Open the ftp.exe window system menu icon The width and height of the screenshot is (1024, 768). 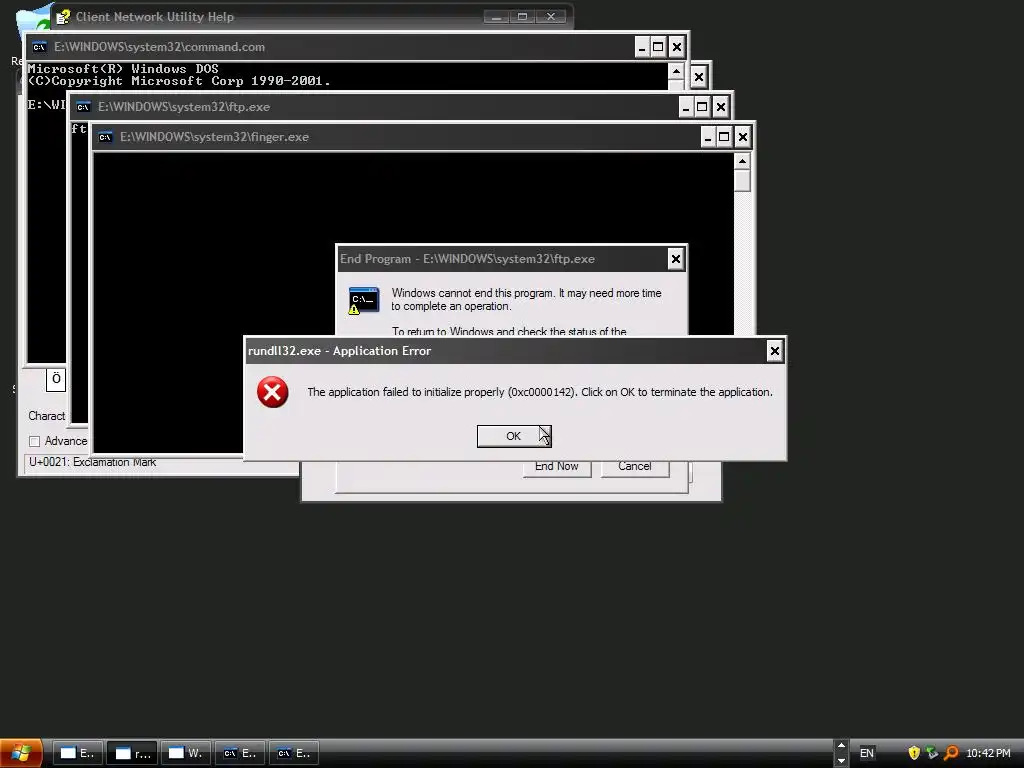click(83, 107)
